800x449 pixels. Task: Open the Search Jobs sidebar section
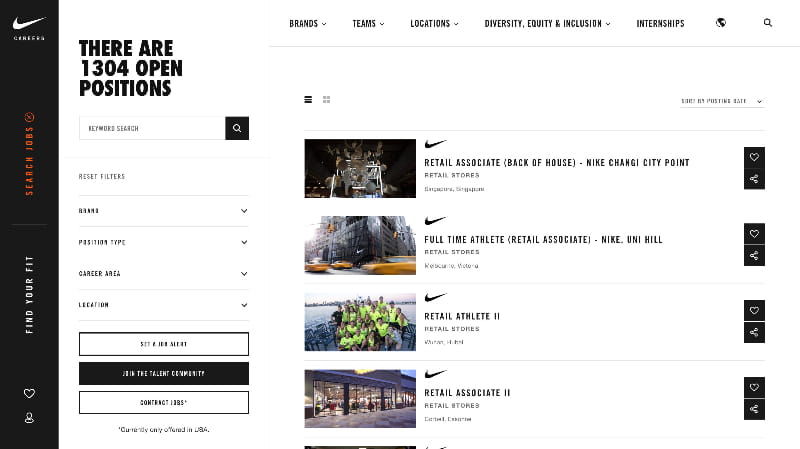[29, 154]
